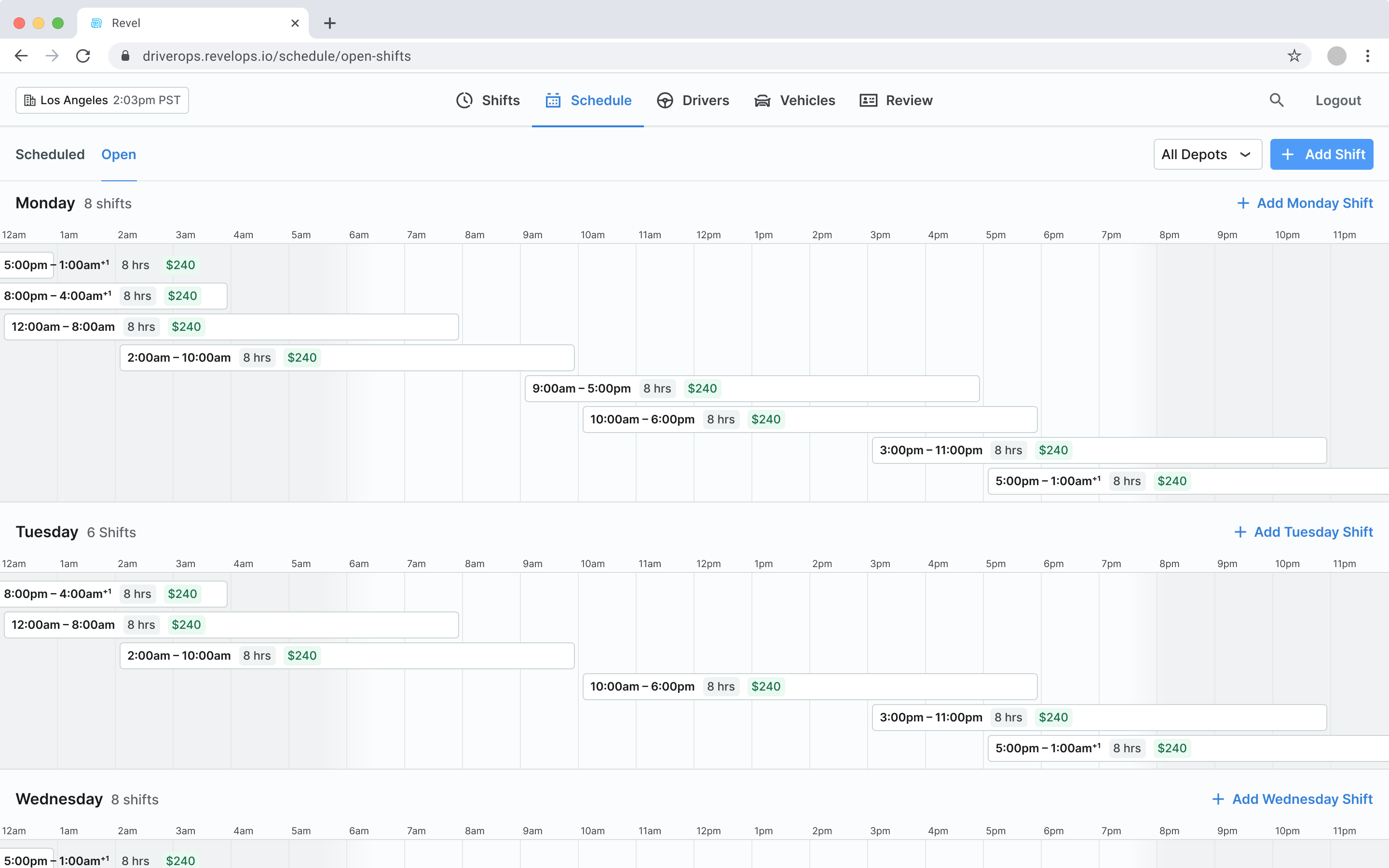
Task: Click the Vehicles car icon
Action: click(x=762, y=100)
